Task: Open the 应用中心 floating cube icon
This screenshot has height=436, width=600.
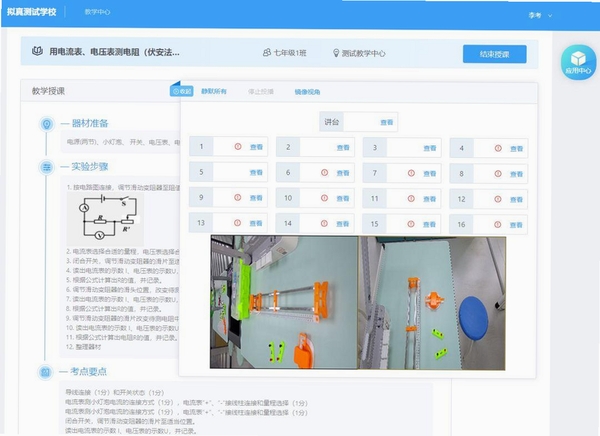Action: click(x=578, y=62)
